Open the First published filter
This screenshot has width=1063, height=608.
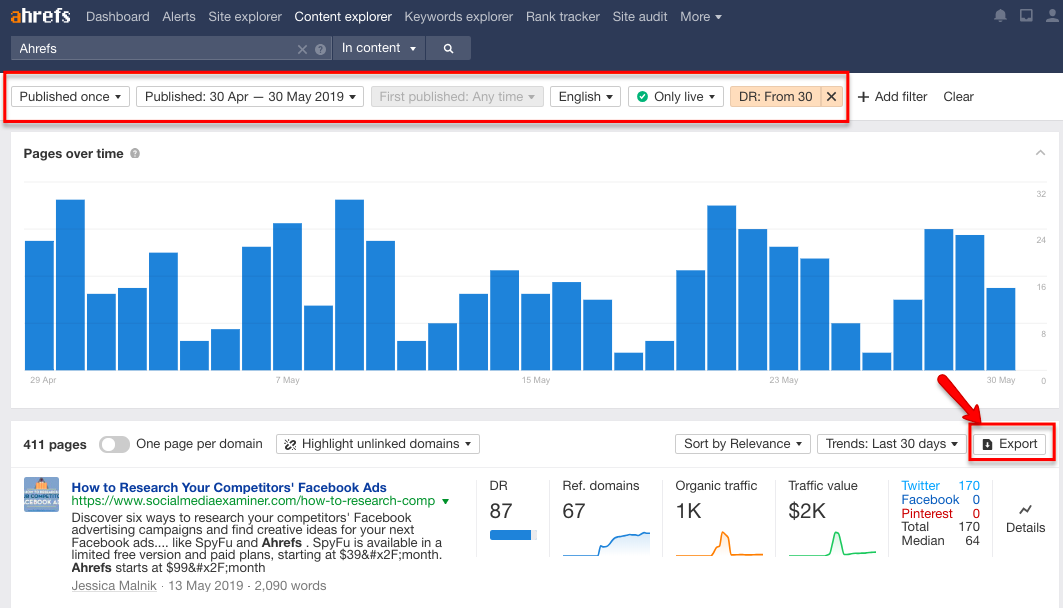click(457, 97)
